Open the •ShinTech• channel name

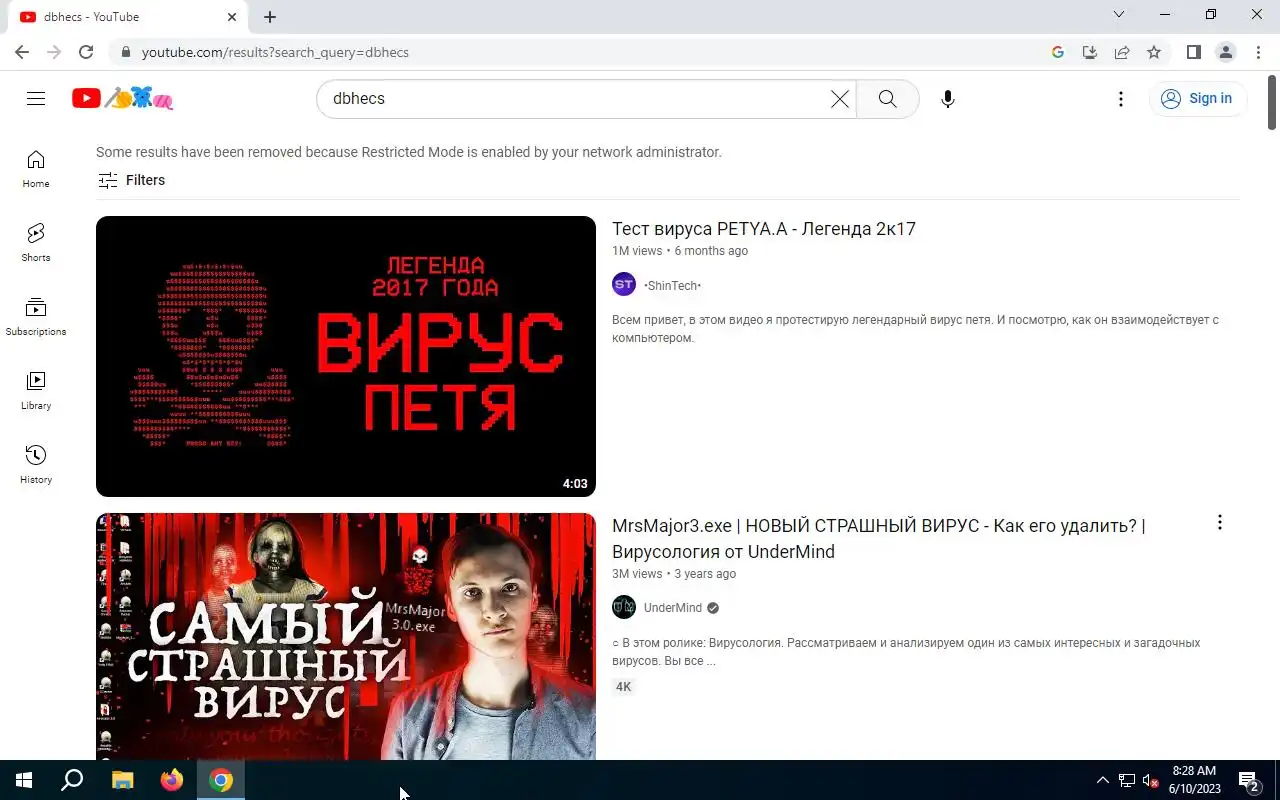click(673, 286)
